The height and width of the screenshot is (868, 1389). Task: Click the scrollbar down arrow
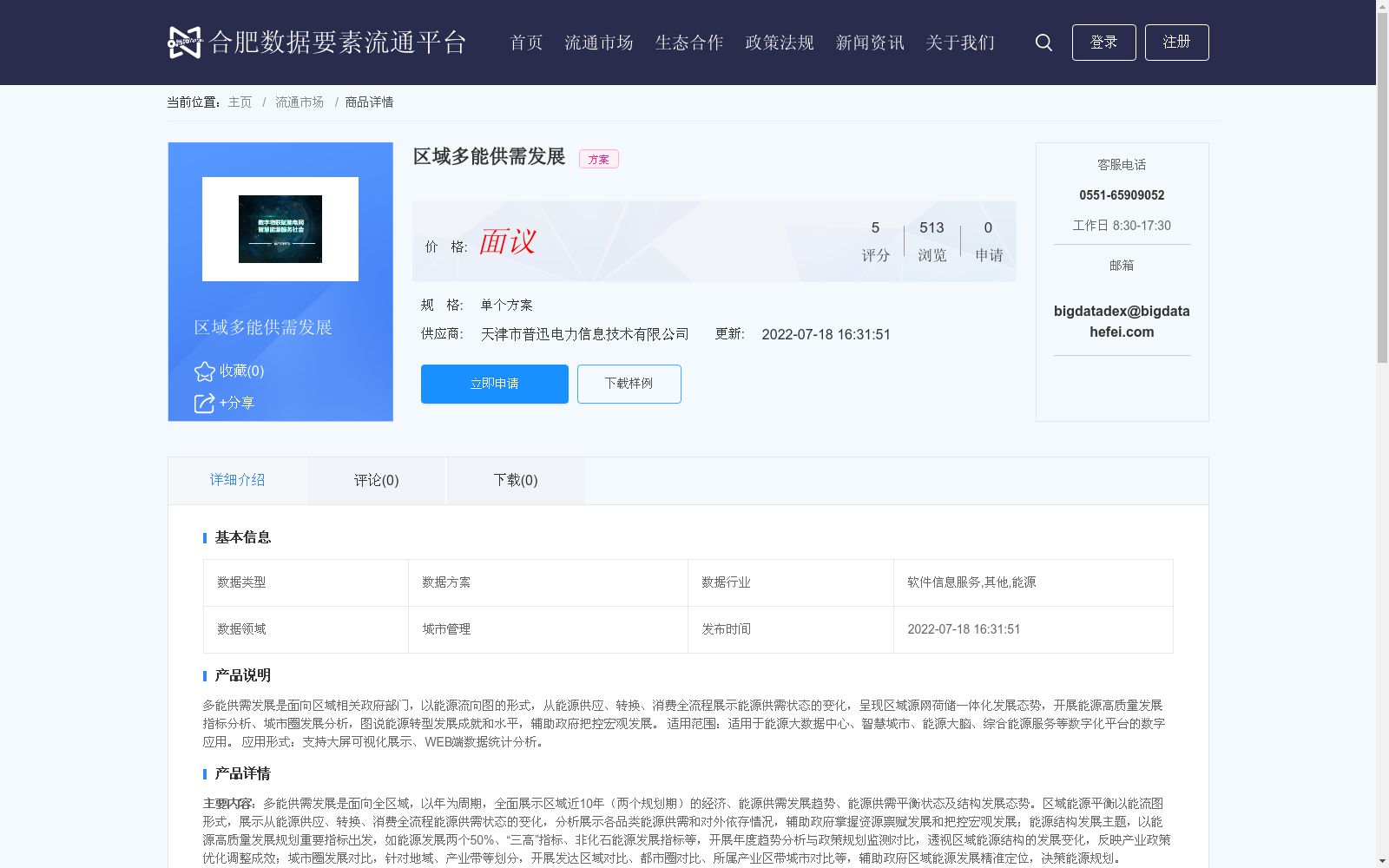1382,861
